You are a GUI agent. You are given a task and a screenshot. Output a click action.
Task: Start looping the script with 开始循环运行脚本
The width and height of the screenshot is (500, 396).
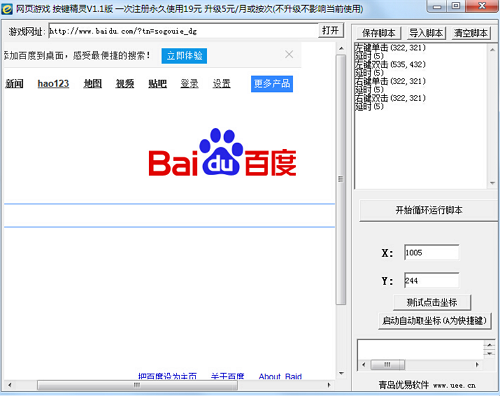point(429,210)
